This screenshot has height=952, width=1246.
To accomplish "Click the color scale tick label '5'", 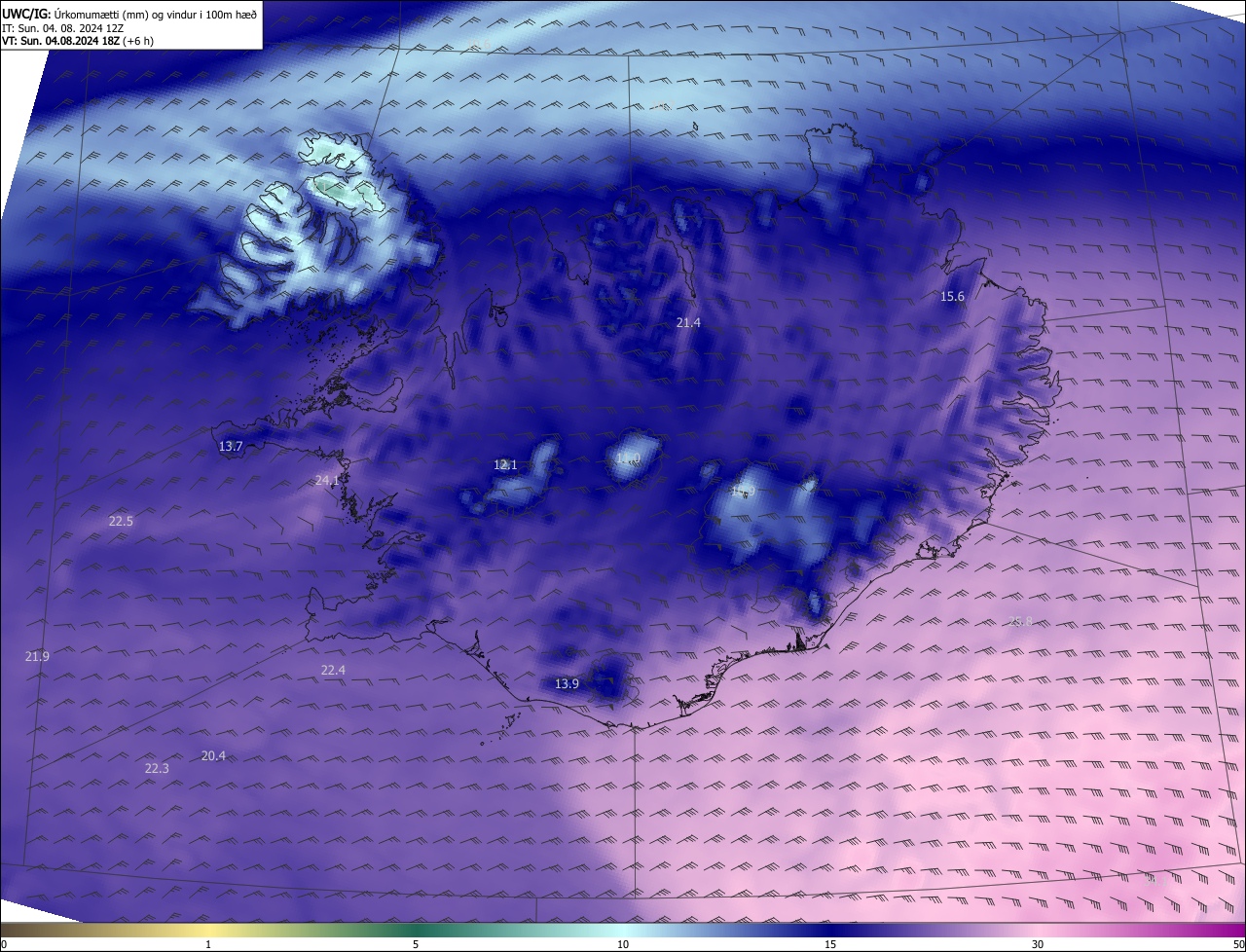I will [x=416, y=944].
